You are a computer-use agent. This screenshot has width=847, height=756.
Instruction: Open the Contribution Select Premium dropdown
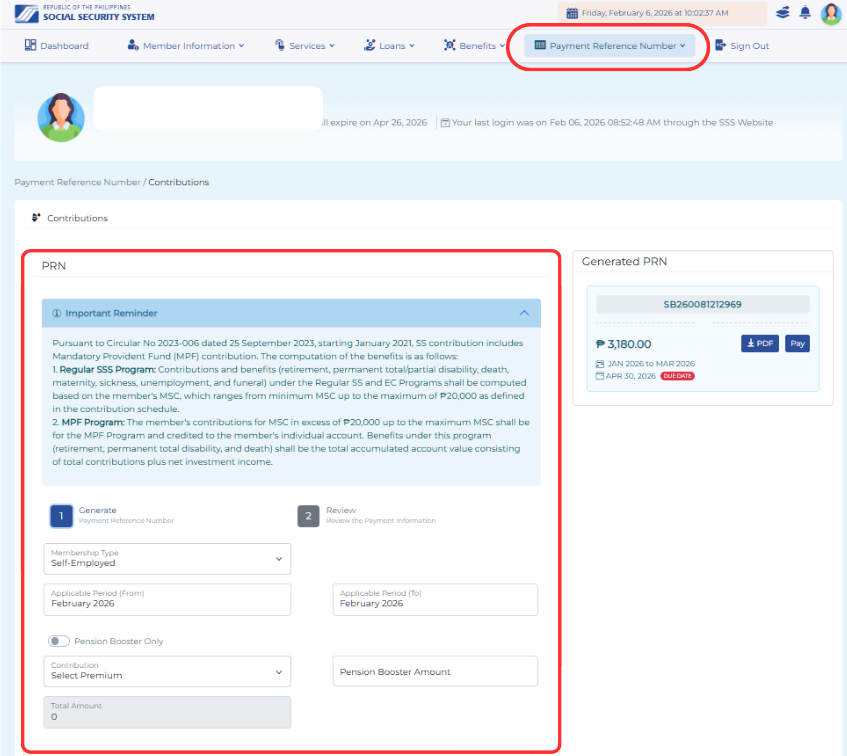[167, 671]
